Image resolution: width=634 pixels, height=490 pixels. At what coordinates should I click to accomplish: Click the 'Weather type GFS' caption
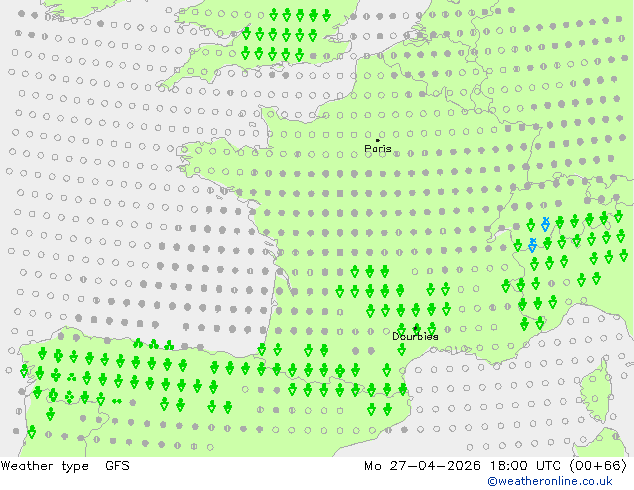(65, 466)
